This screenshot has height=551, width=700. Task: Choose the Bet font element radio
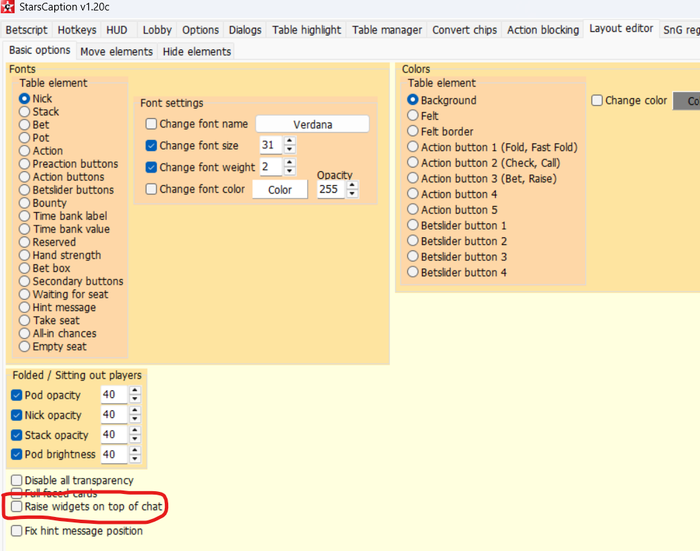pyautogui.click(x=25, y=125)
